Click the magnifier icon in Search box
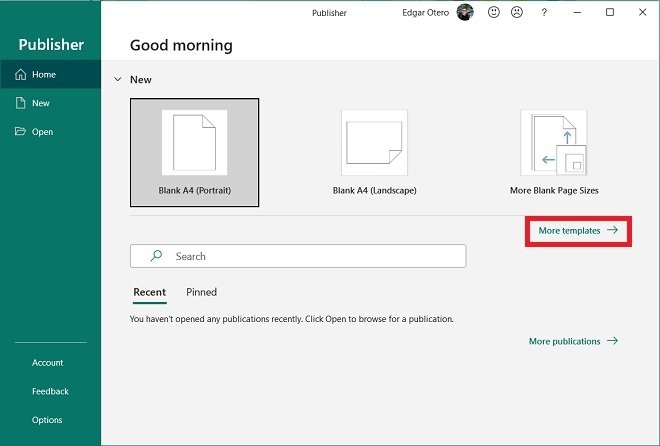 point(156,255)
